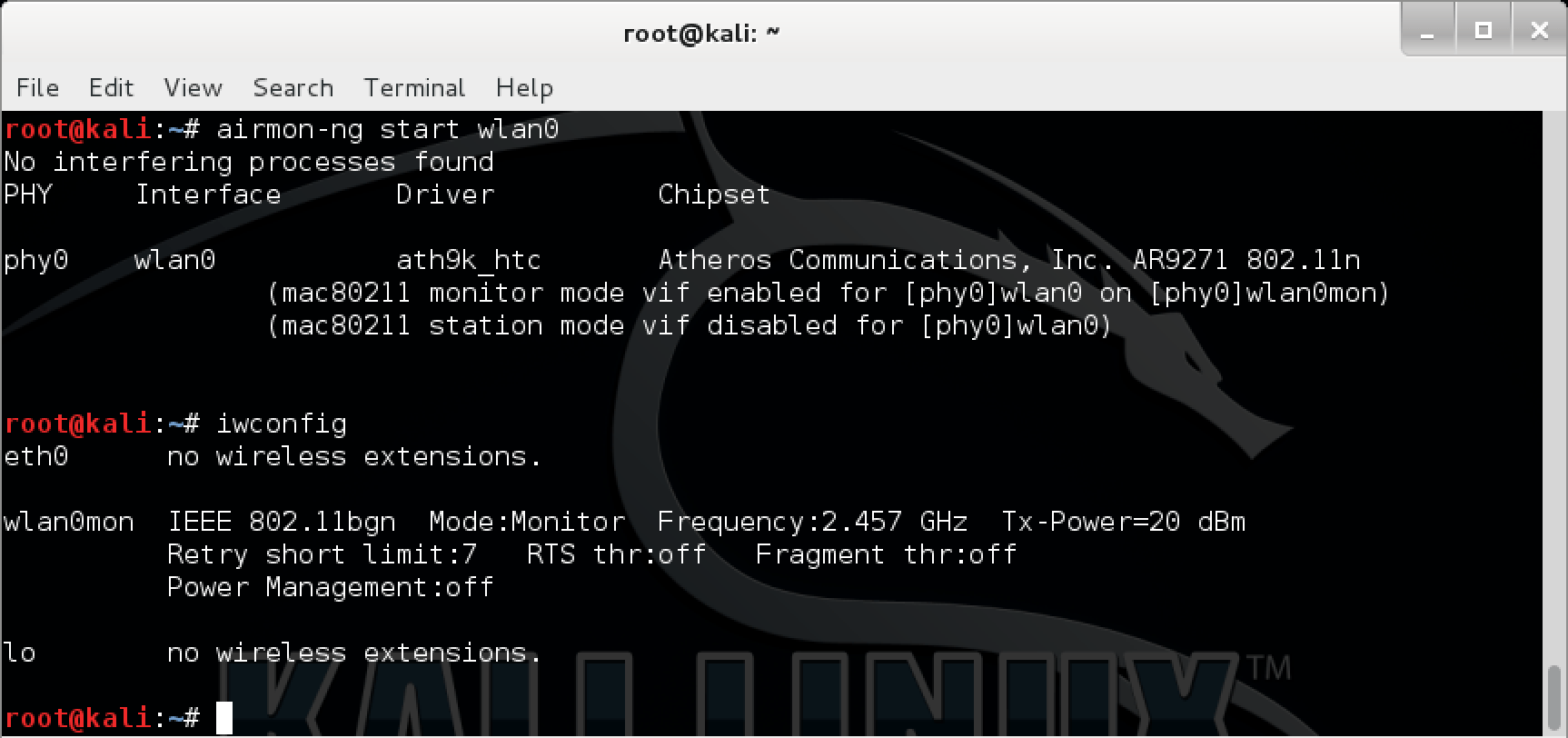Viewport: 1568px width, 738px height.
Task: Click the wlan0mon interface name in iwconfig output
Action: point(69,522)
